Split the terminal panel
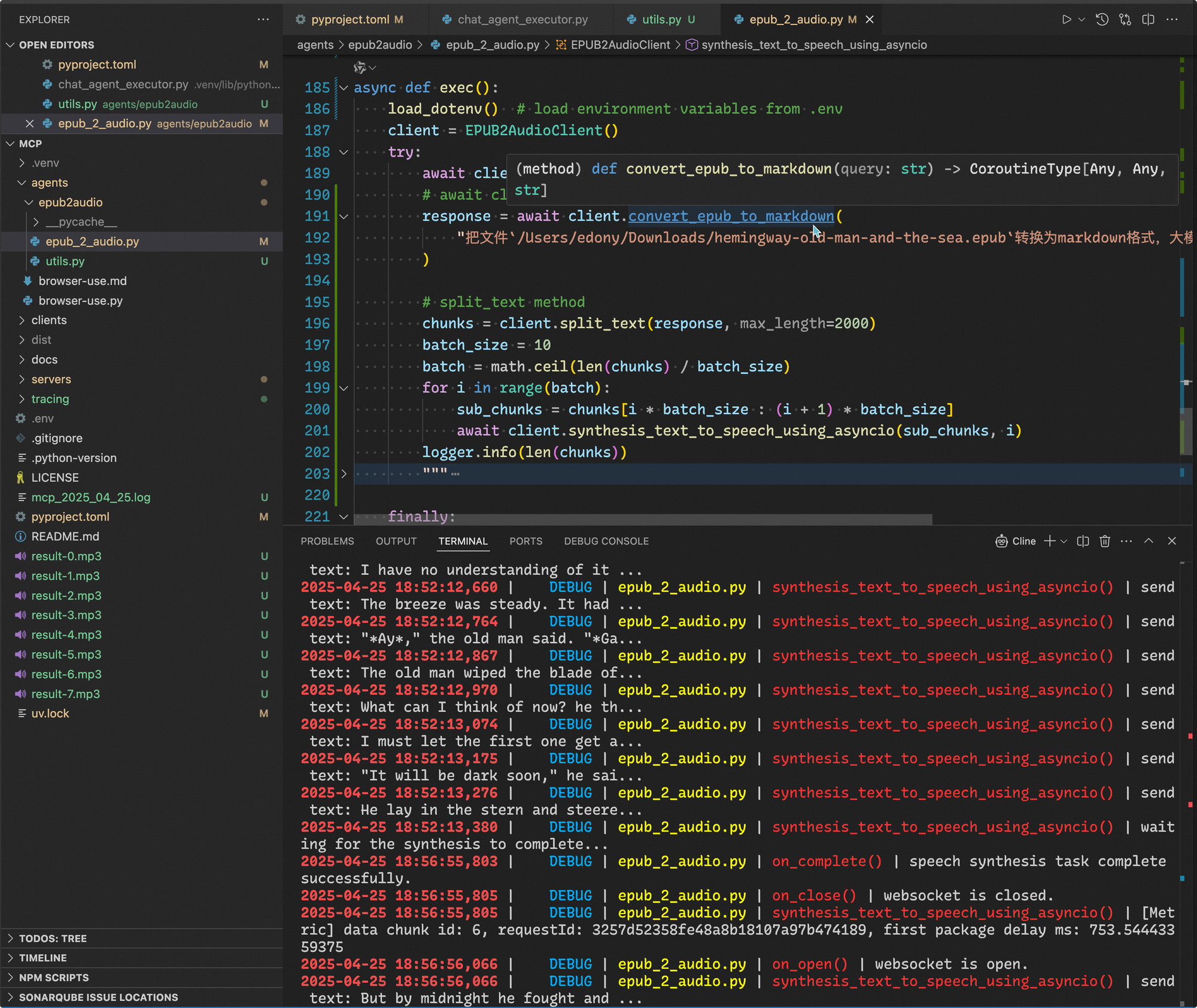This screenshot has width=1197, height=1008. [x=1083, y=541]
